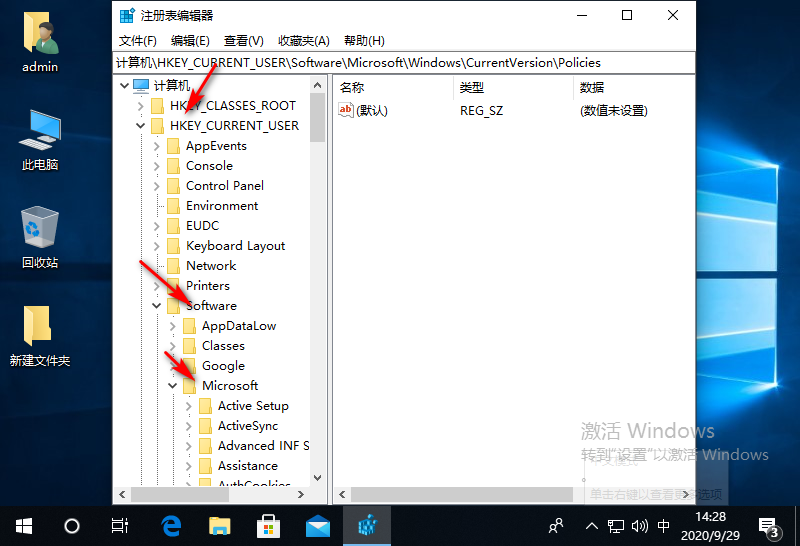The image size is (800, 546).
Task: Launch Microsoft Edge from taskbar
Action: pos(171,526)
